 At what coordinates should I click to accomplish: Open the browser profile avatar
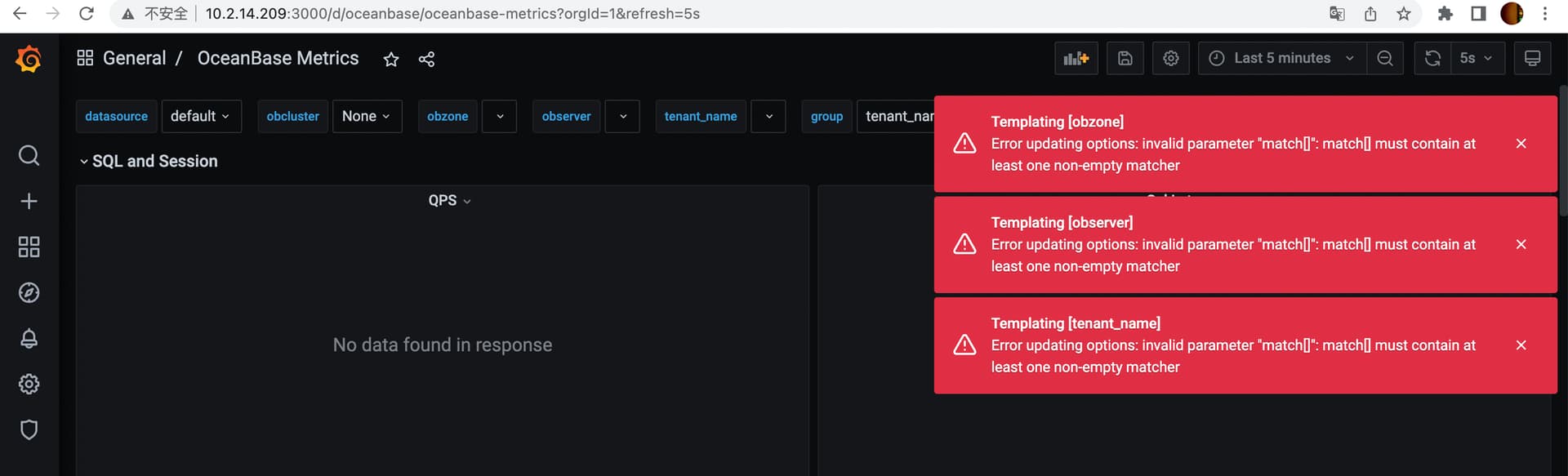click(x=1512, y=13)
